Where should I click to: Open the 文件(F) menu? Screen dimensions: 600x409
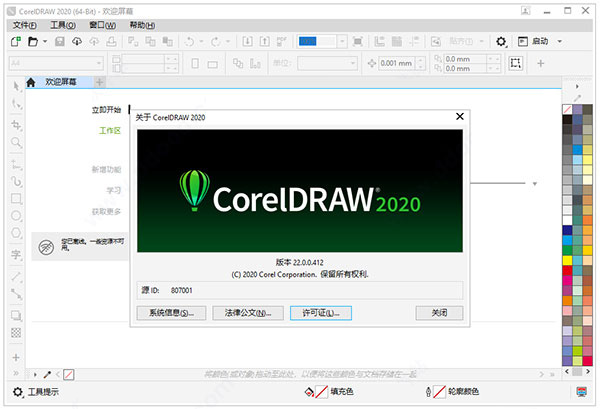[x=25, y=25]
